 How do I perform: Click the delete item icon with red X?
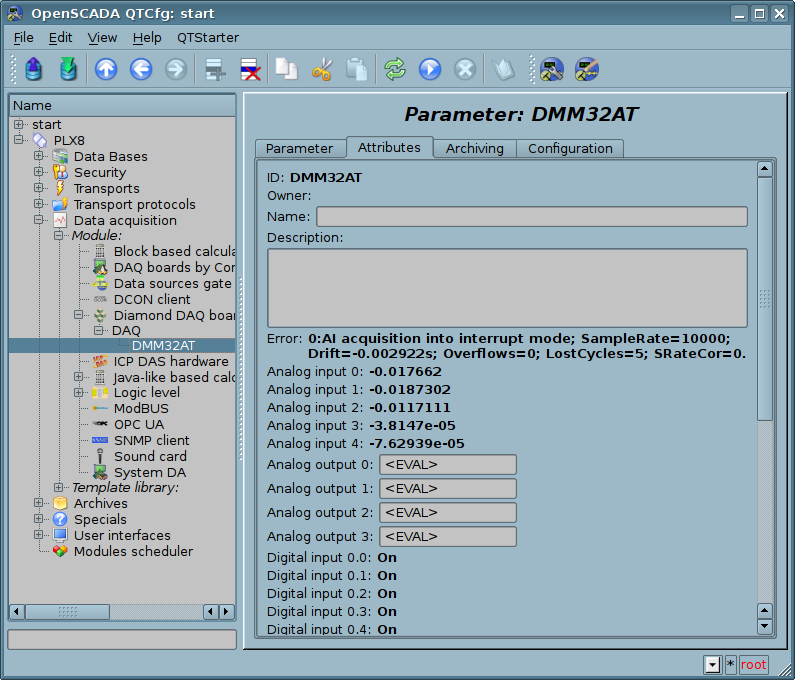click(249, 69)
